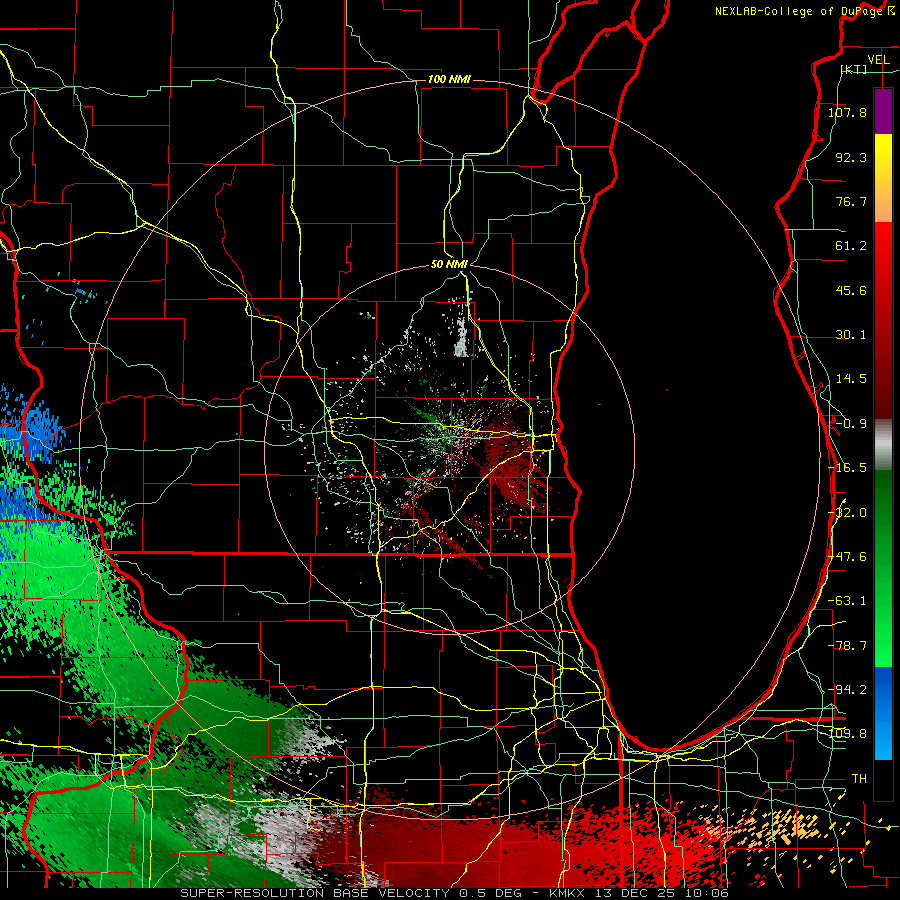Click the 61.2 value on velocity scale
The height and width of the screenshot is (900, 900).
point(851,246)
